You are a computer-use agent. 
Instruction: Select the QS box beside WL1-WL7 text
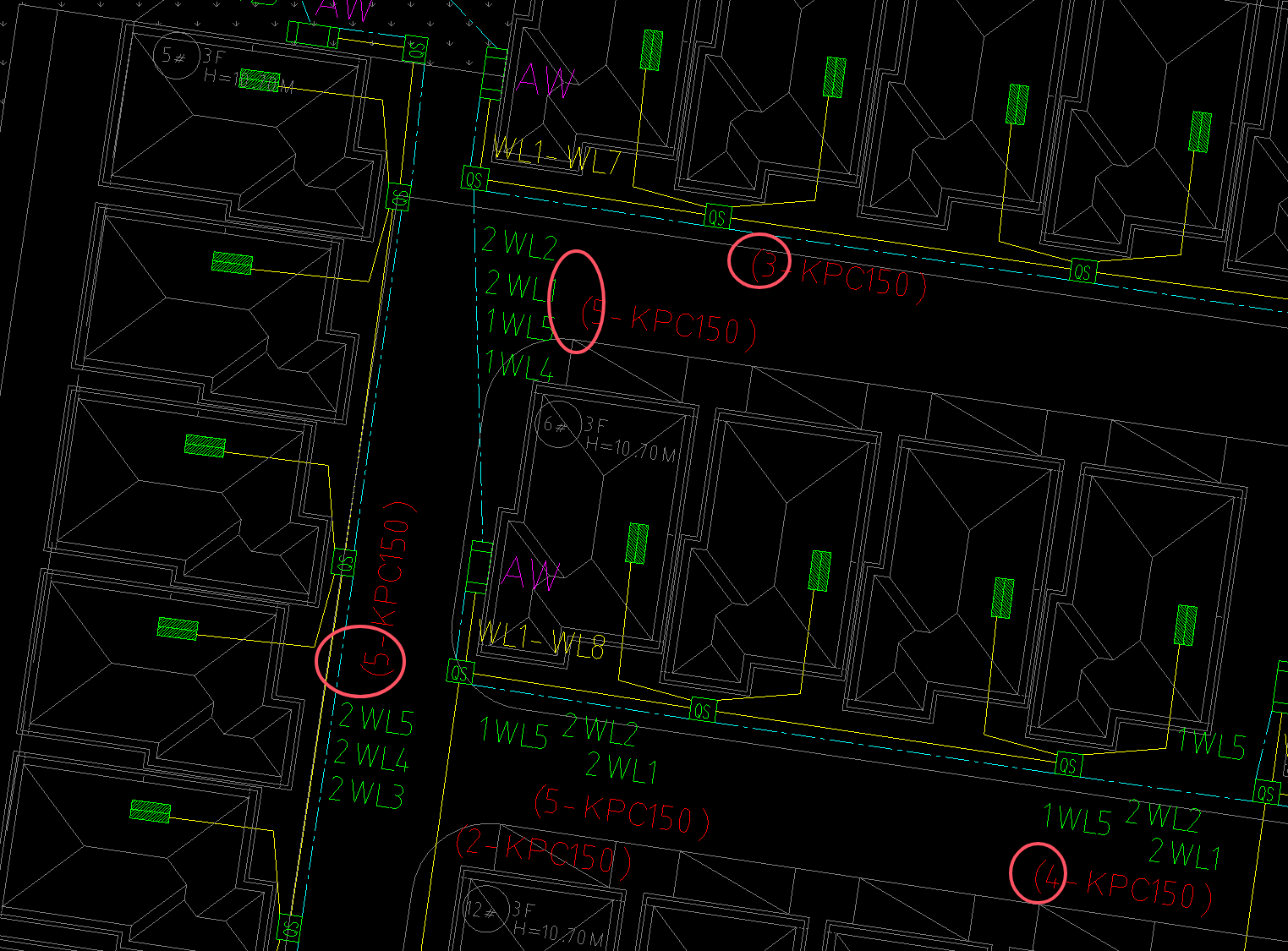pos(474,179)
